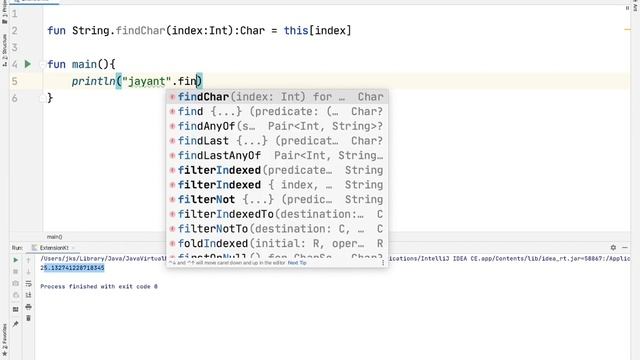Image resolution: width=640 pixels, height=360 pixels.
Task: Select findLastAnyOf suggestion
Action: click(x=277, y=156)
